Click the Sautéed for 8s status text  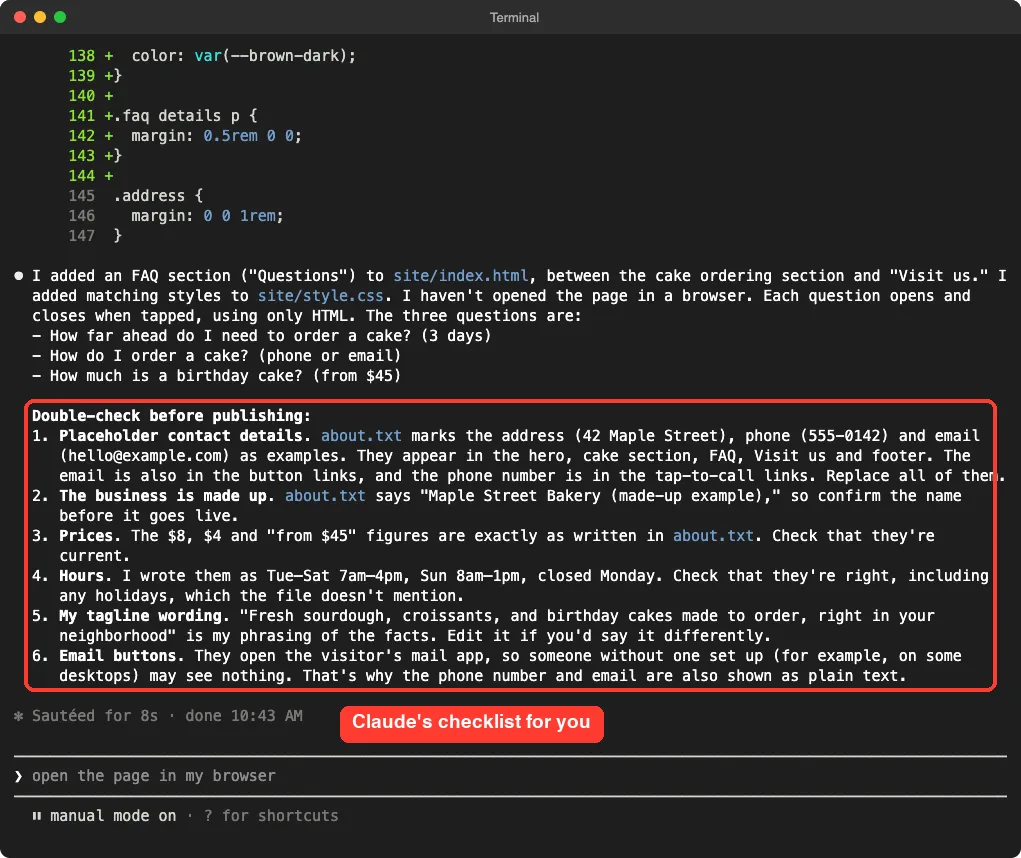[x=95, y=716]
